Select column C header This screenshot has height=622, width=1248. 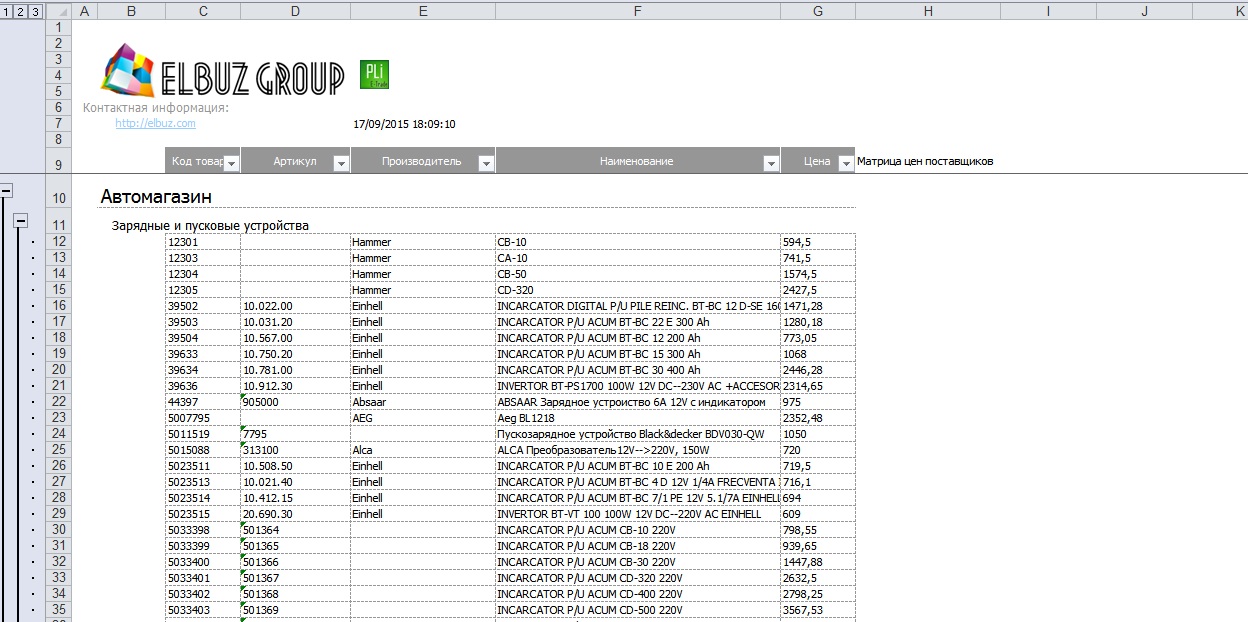click(x=203, y=10)
